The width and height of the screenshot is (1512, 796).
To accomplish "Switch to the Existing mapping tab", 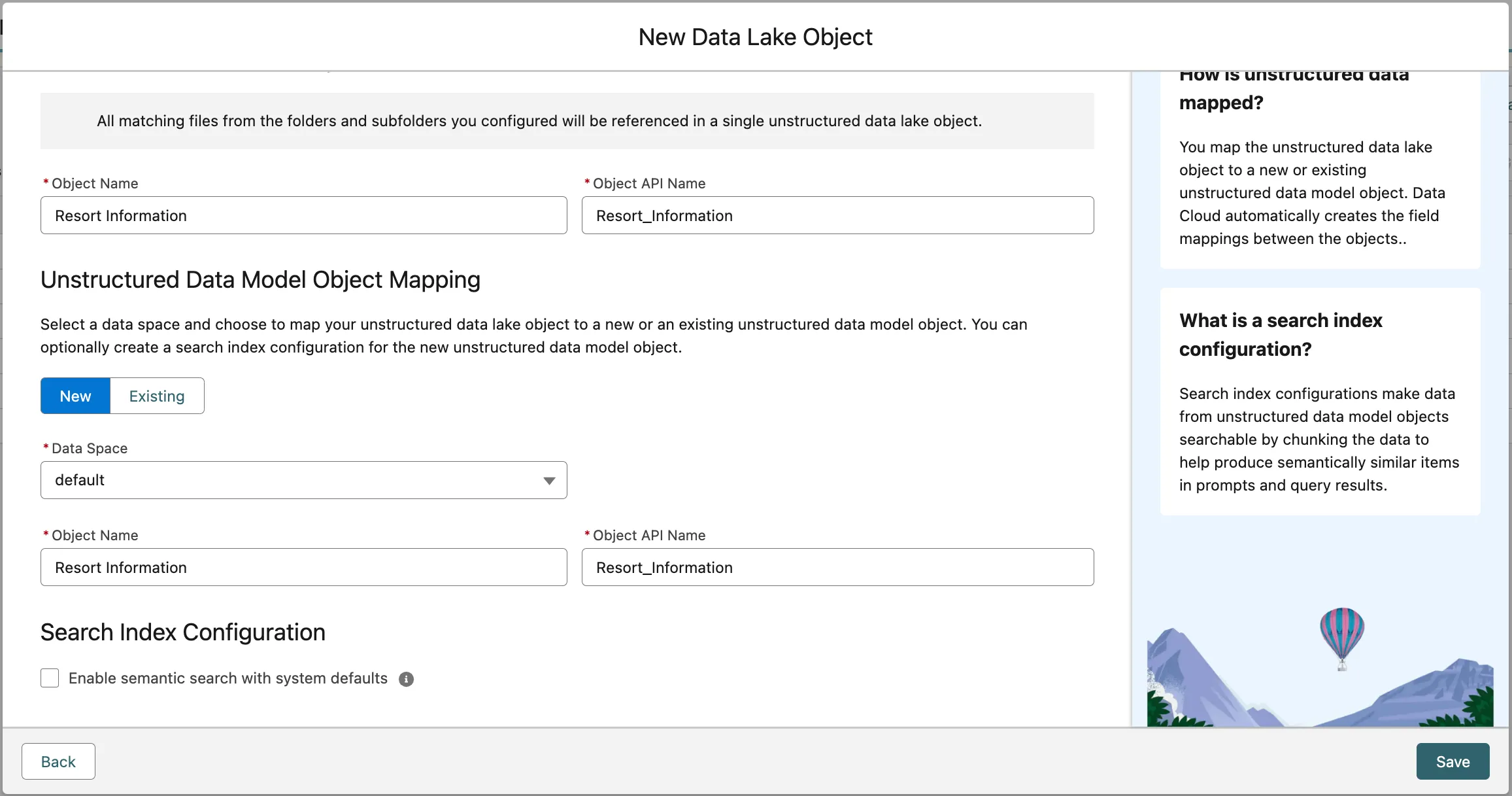I will pos(157,396).
